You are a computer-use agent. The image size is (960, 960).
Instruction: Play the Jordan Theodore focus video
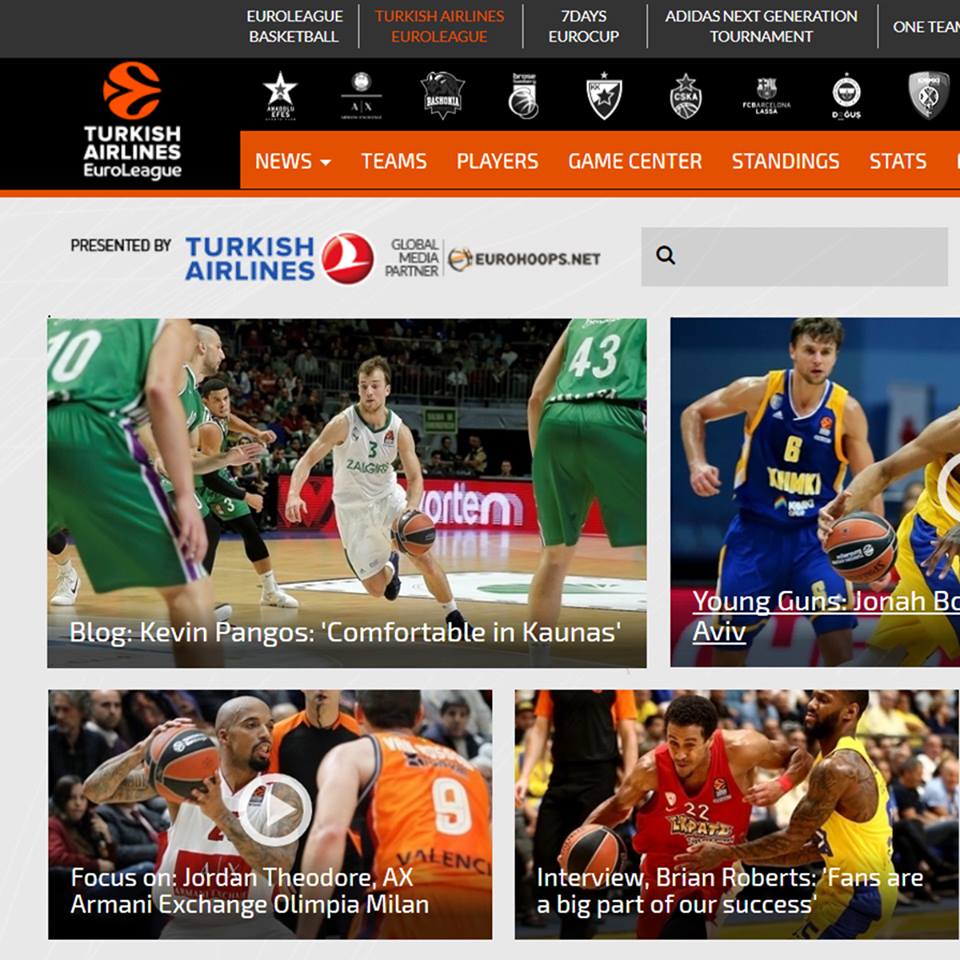click(275, 810)
